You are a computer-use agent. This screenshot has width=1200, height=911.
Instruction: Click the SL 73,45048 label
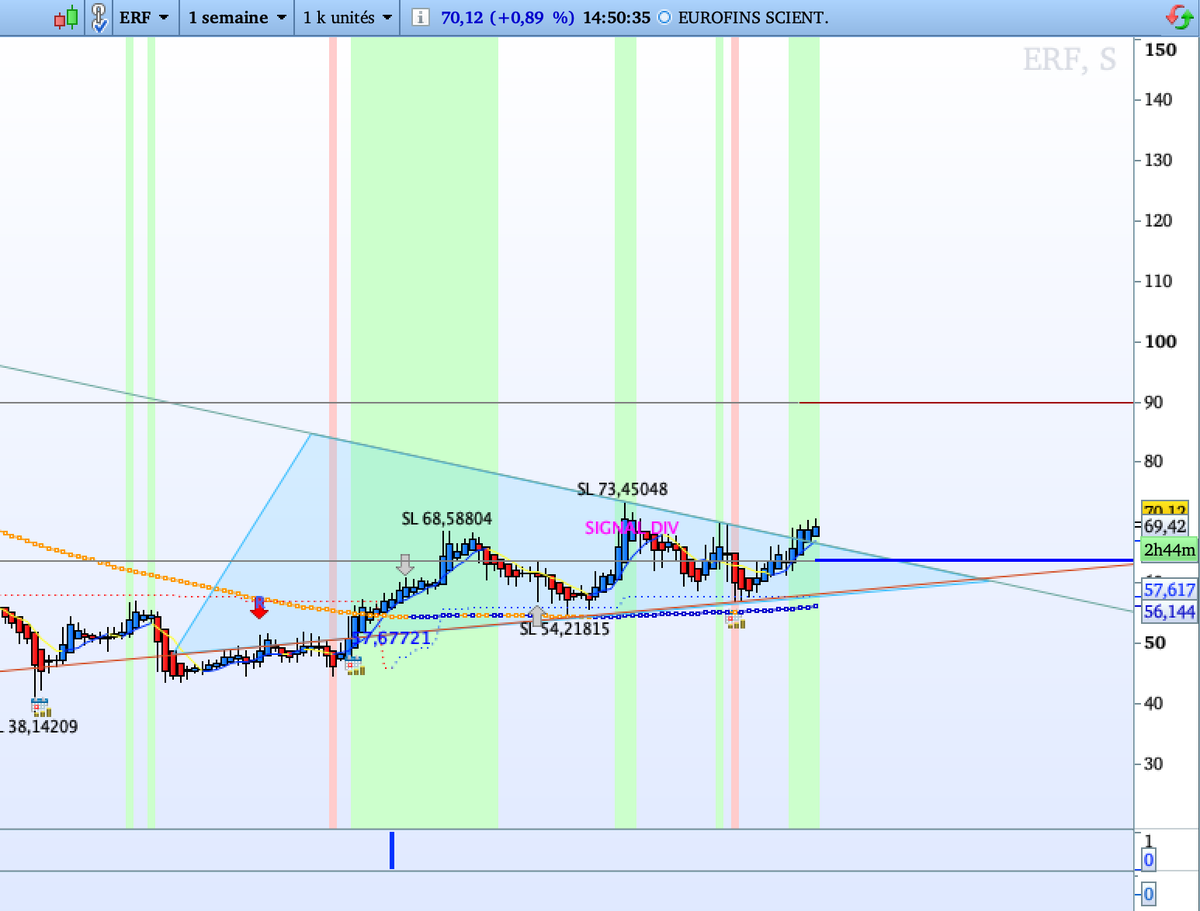pyautogui.click(x=623, y=489)
